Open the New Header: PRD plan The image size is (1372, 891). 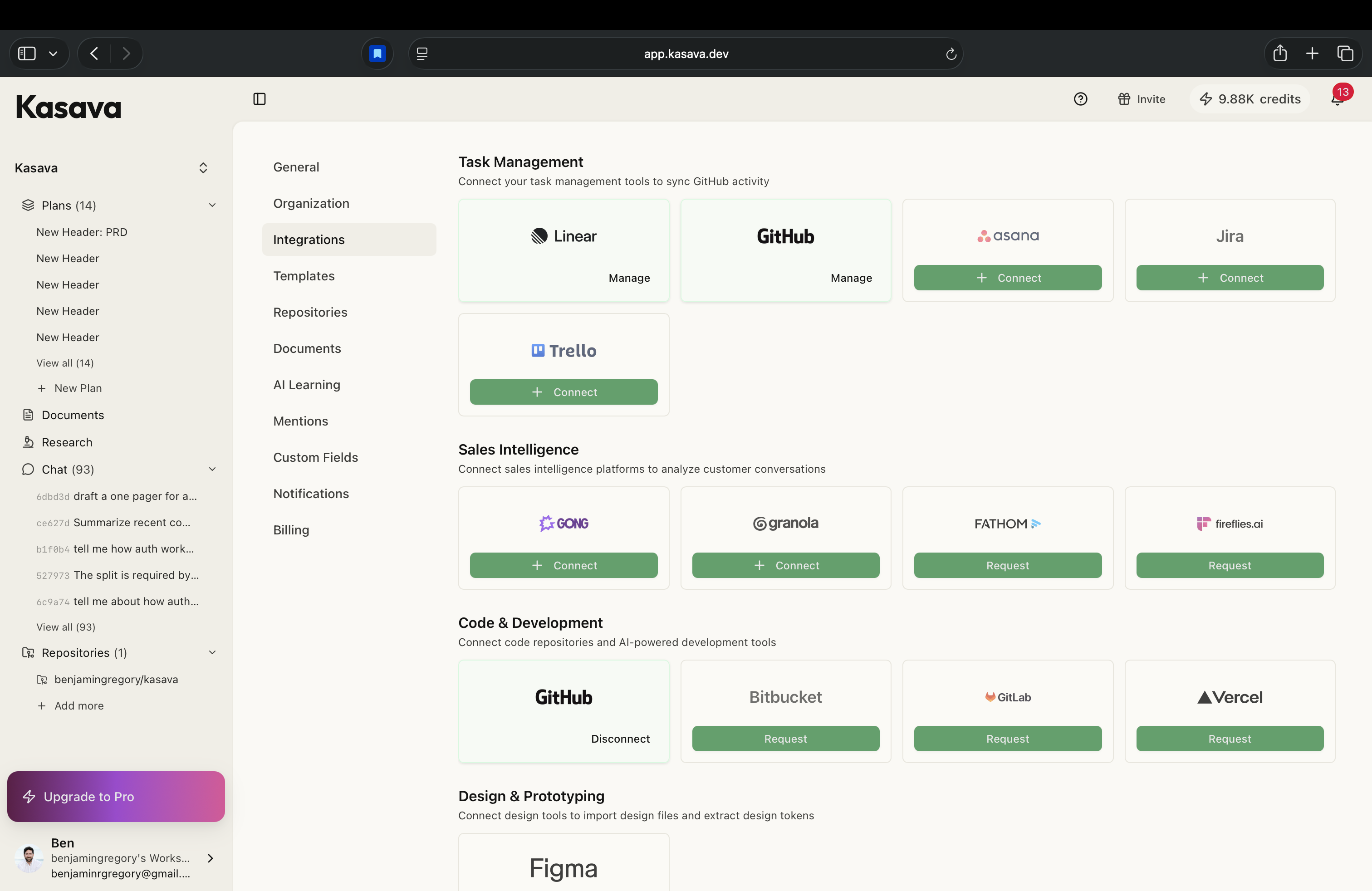(x=82, y=232)
